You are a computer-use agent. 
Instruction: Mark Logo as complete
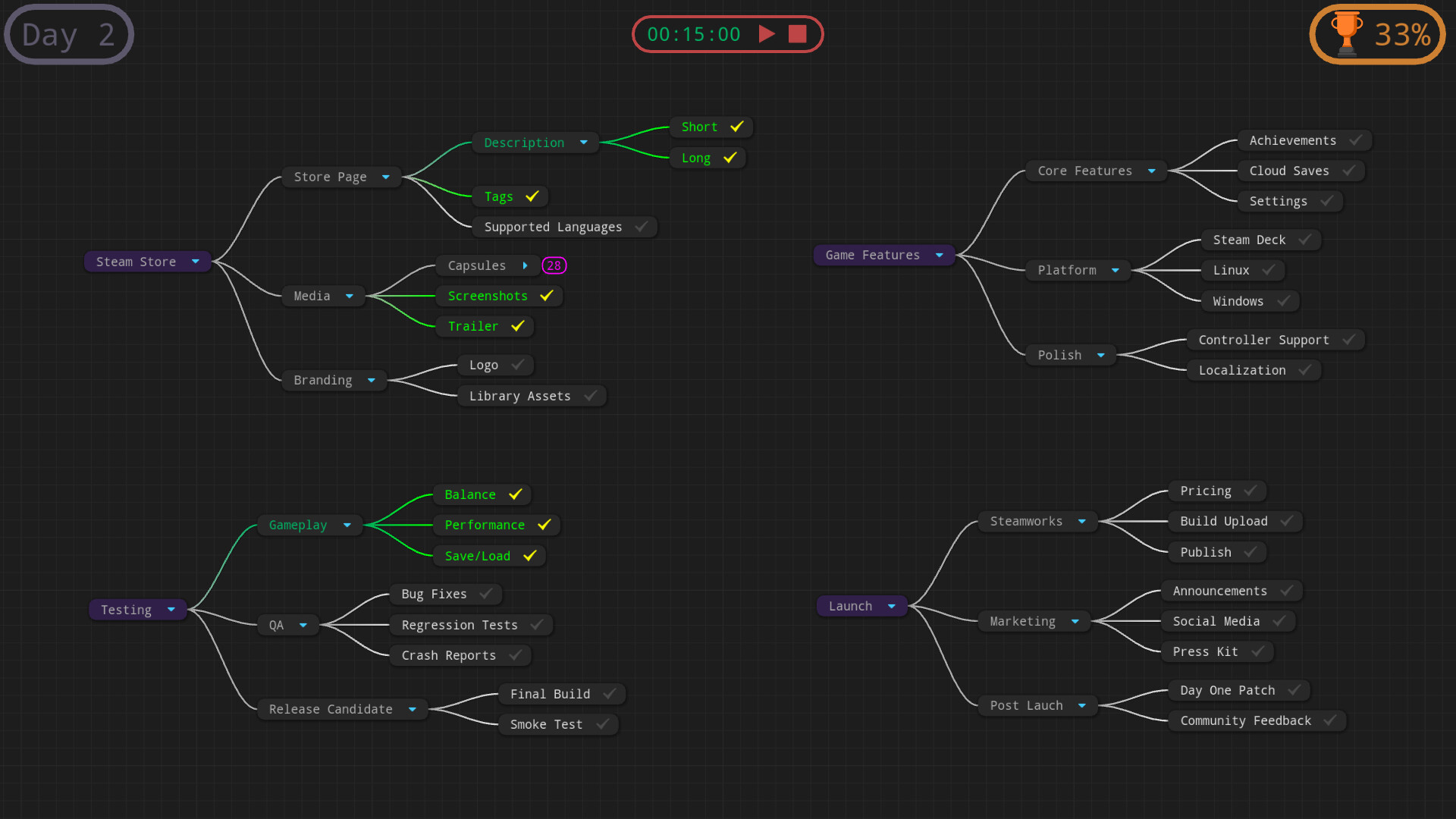click(518, 365)
